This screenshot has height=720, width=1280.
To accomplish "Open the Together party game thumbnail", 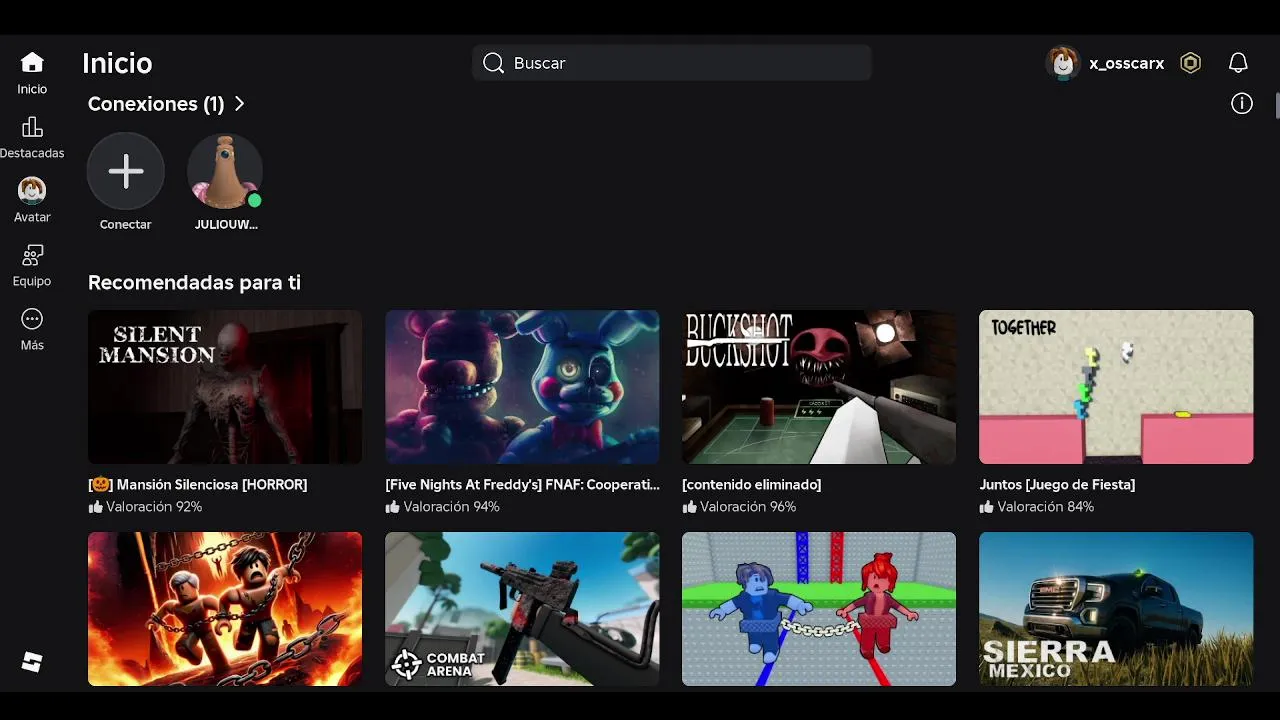I will pos(1116,387).
